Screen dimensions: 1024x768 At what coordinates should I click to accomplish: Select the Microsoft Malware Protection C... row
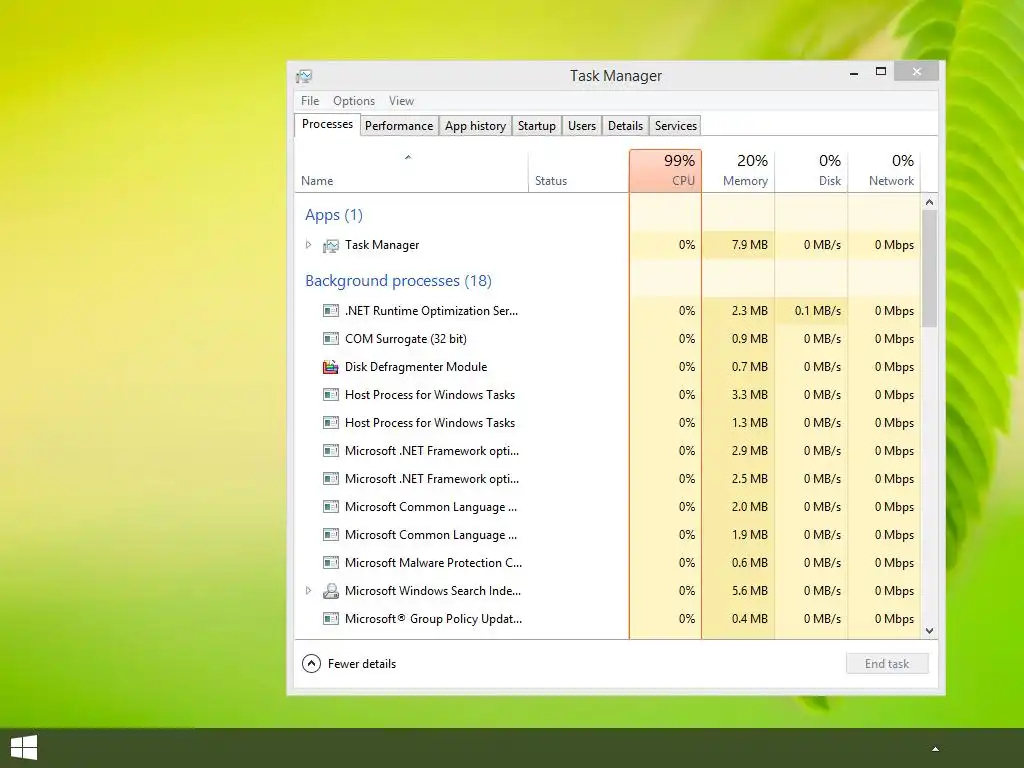coord(607,563)
